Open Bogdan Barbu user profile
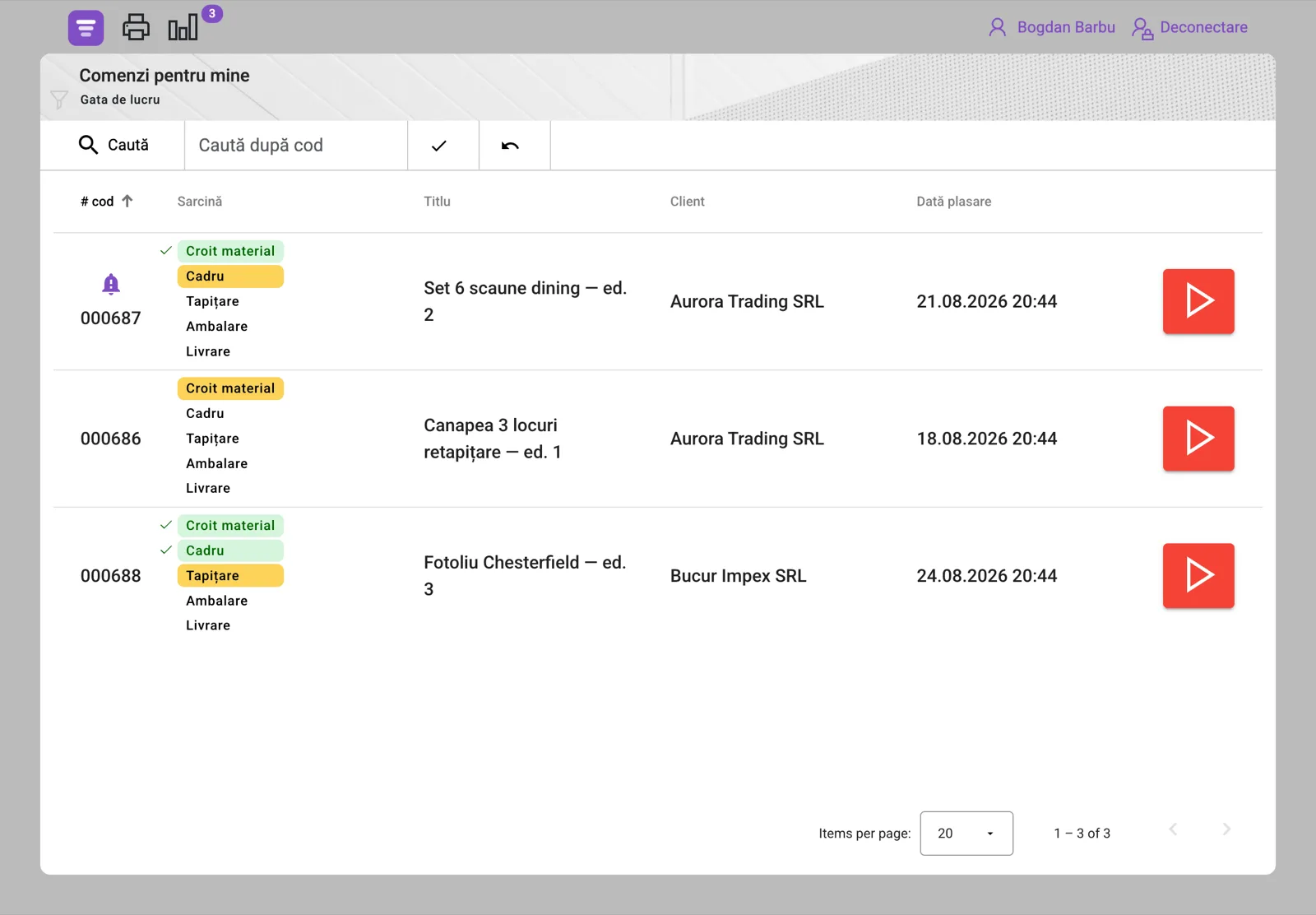Screen dimensions: 1316x915 (1052, 27)
